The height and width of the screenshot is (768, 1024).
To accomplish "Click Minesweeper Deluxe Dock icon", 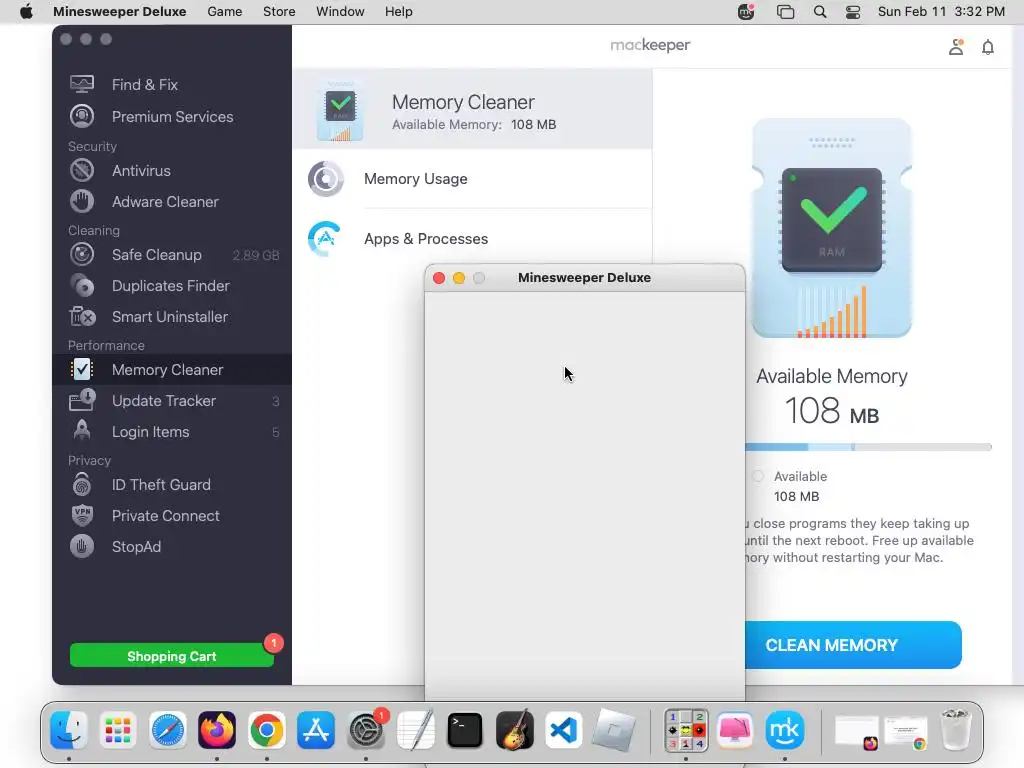I will pos(686,730).
